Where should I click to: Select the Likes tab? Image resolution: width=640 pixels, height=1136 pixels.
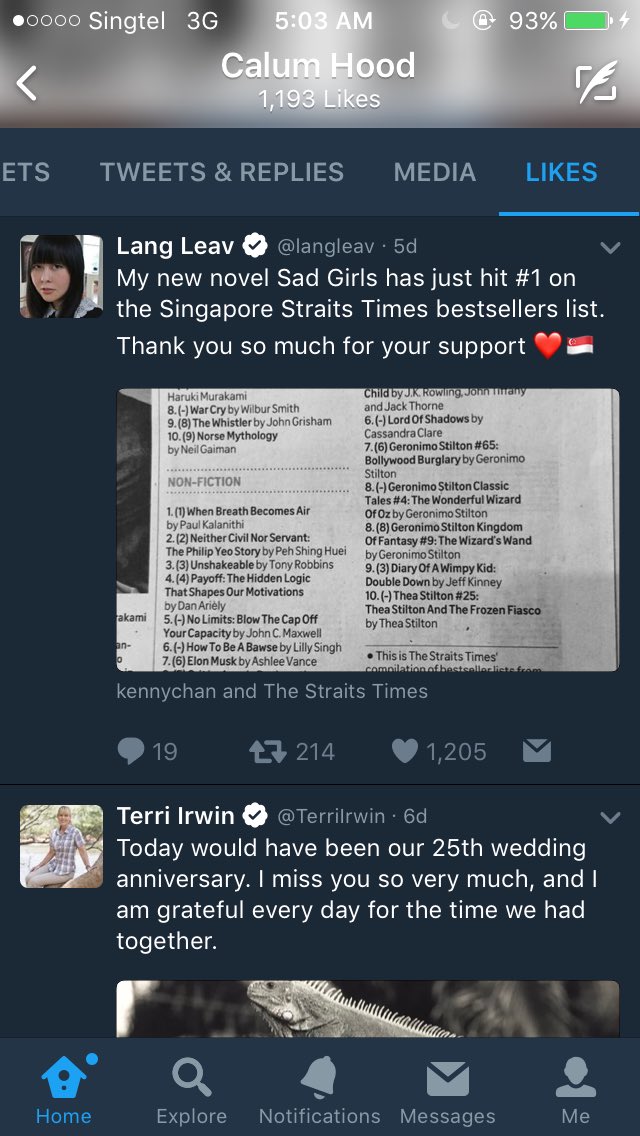[562, 172]
